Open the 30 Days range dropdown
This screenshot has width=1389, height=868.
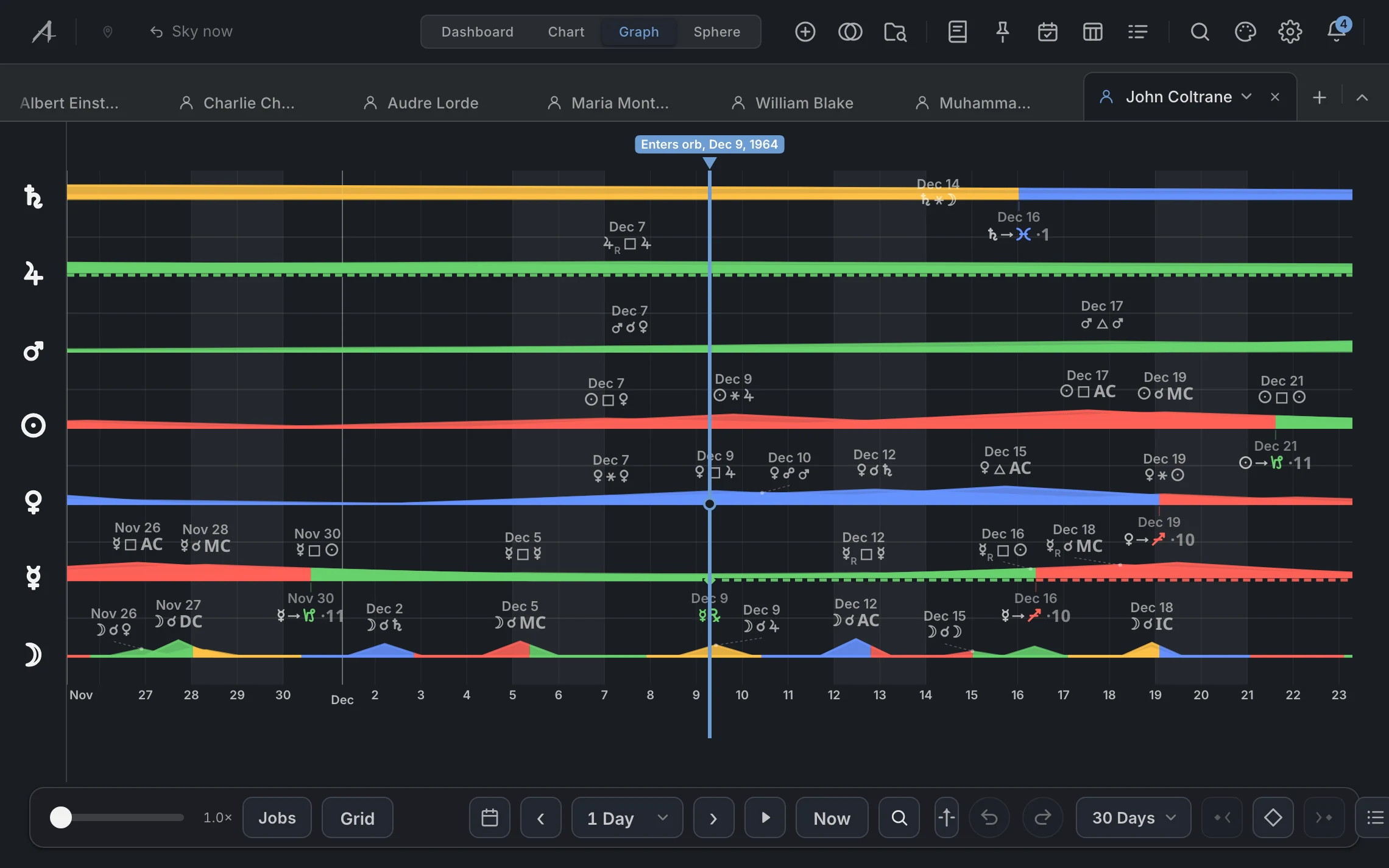1133,818
